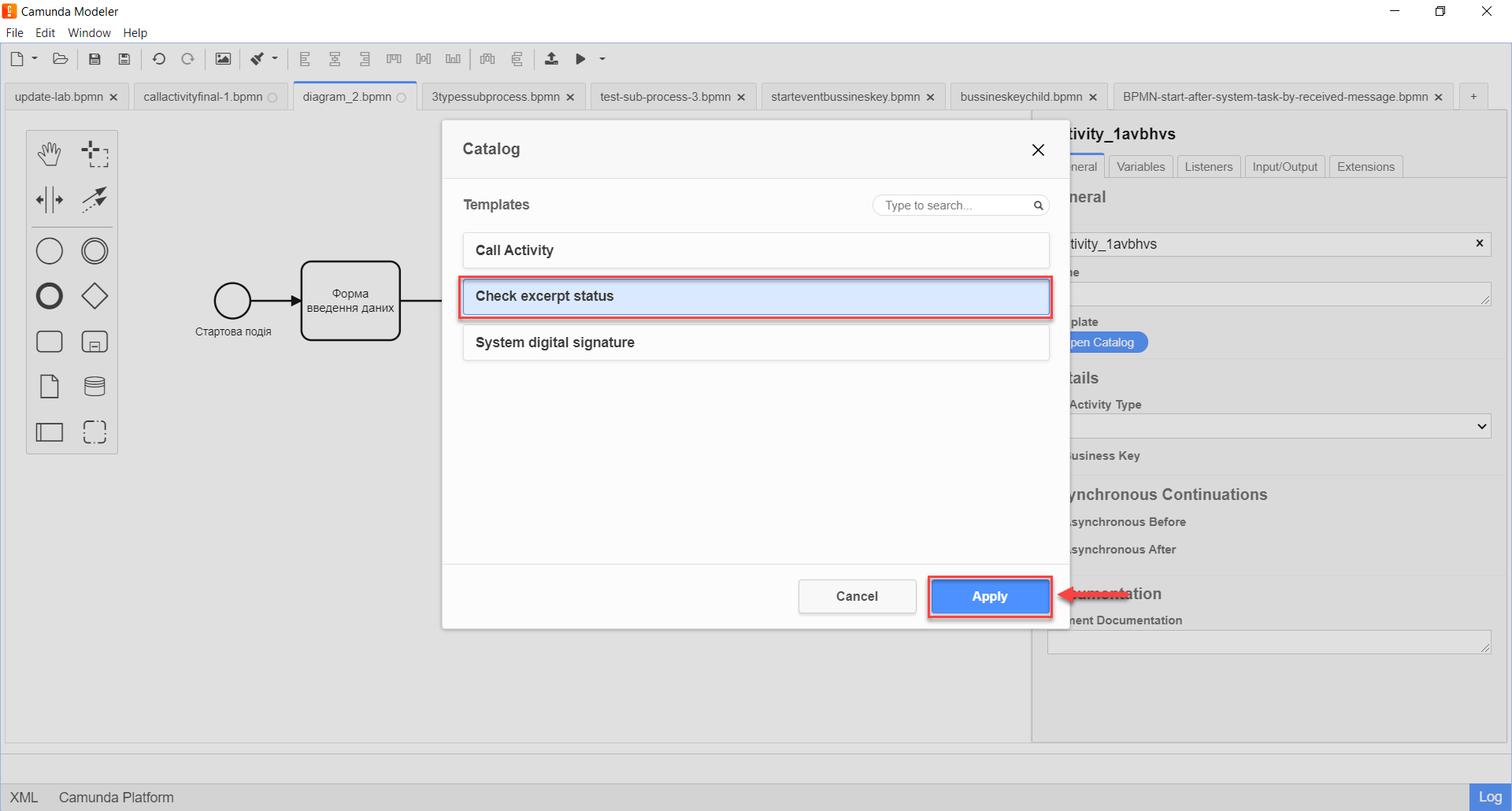Create a start event from the palette
The height and width of the screenshot is (811, 1512).
[x=50, y=251]
